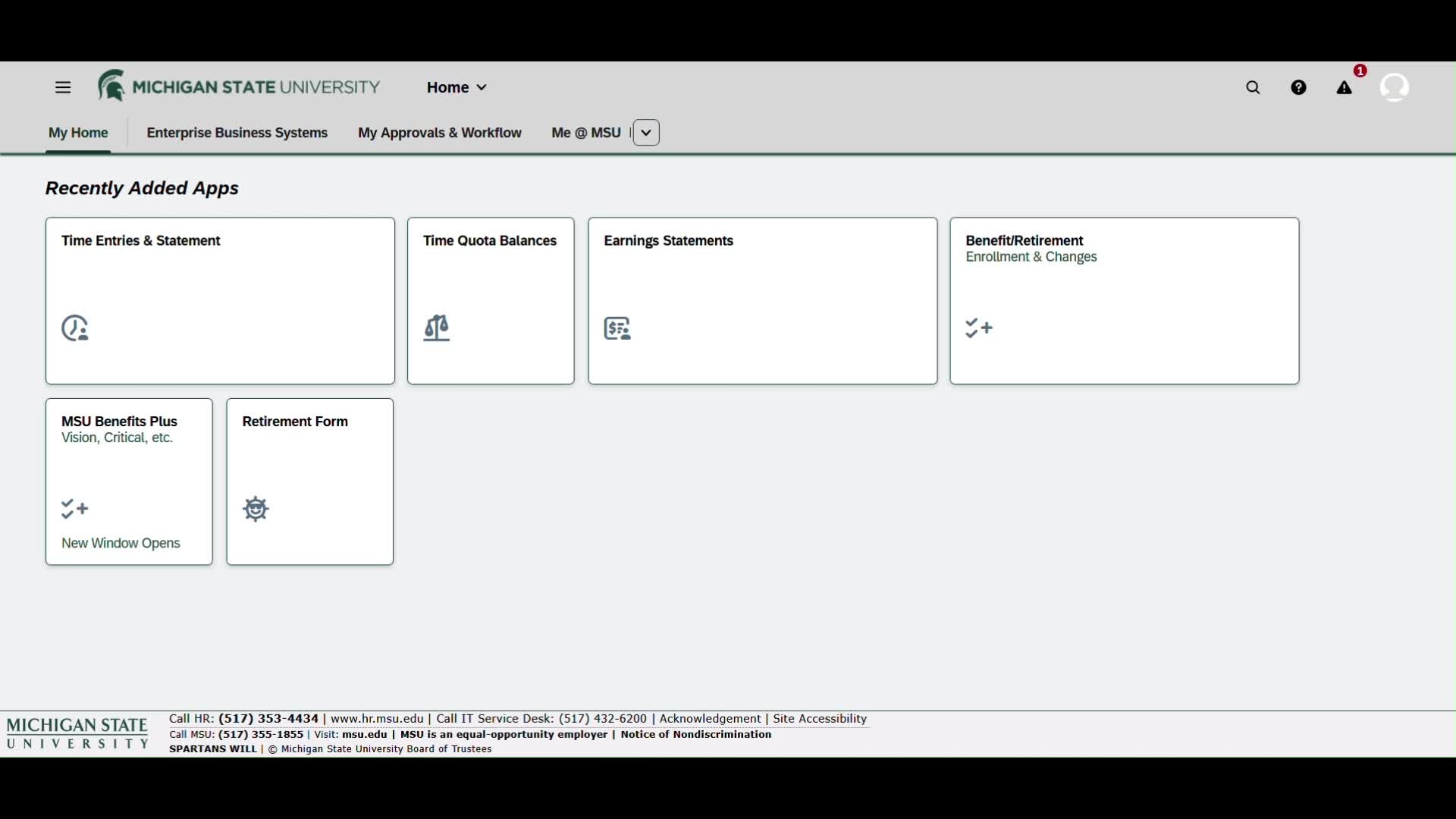Click the Spartan helmet logo
Screen dimensions: 1456x819
click(111, 86)
